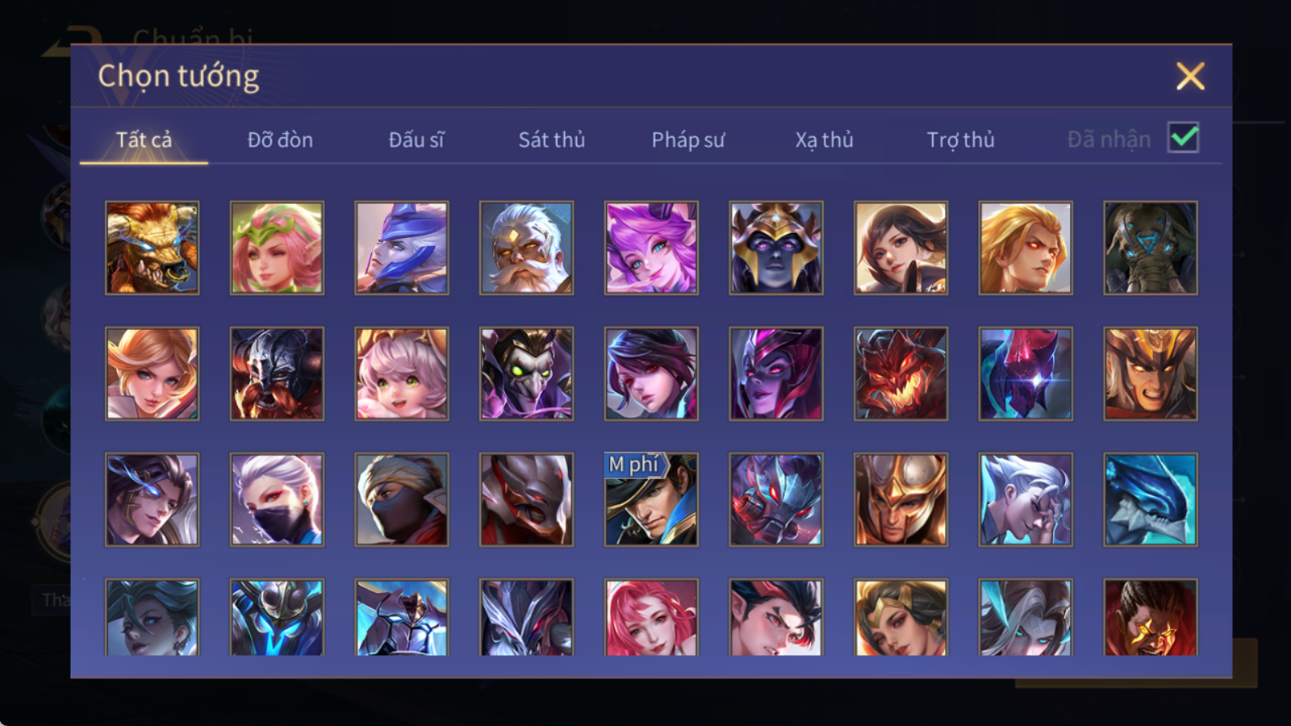Close the 'Chọn tướng' dialog
The width and height of the screenshot is (1291, 726).
pos(1190,76)
